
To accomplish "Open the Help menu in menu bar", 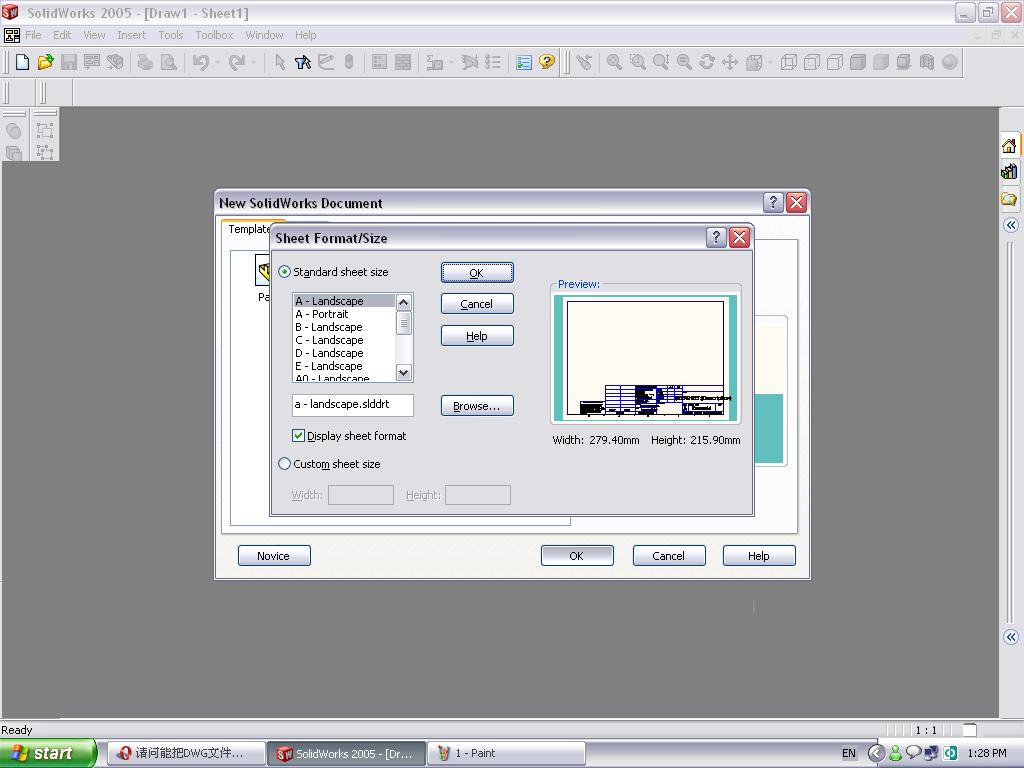I will pos(305,35).
